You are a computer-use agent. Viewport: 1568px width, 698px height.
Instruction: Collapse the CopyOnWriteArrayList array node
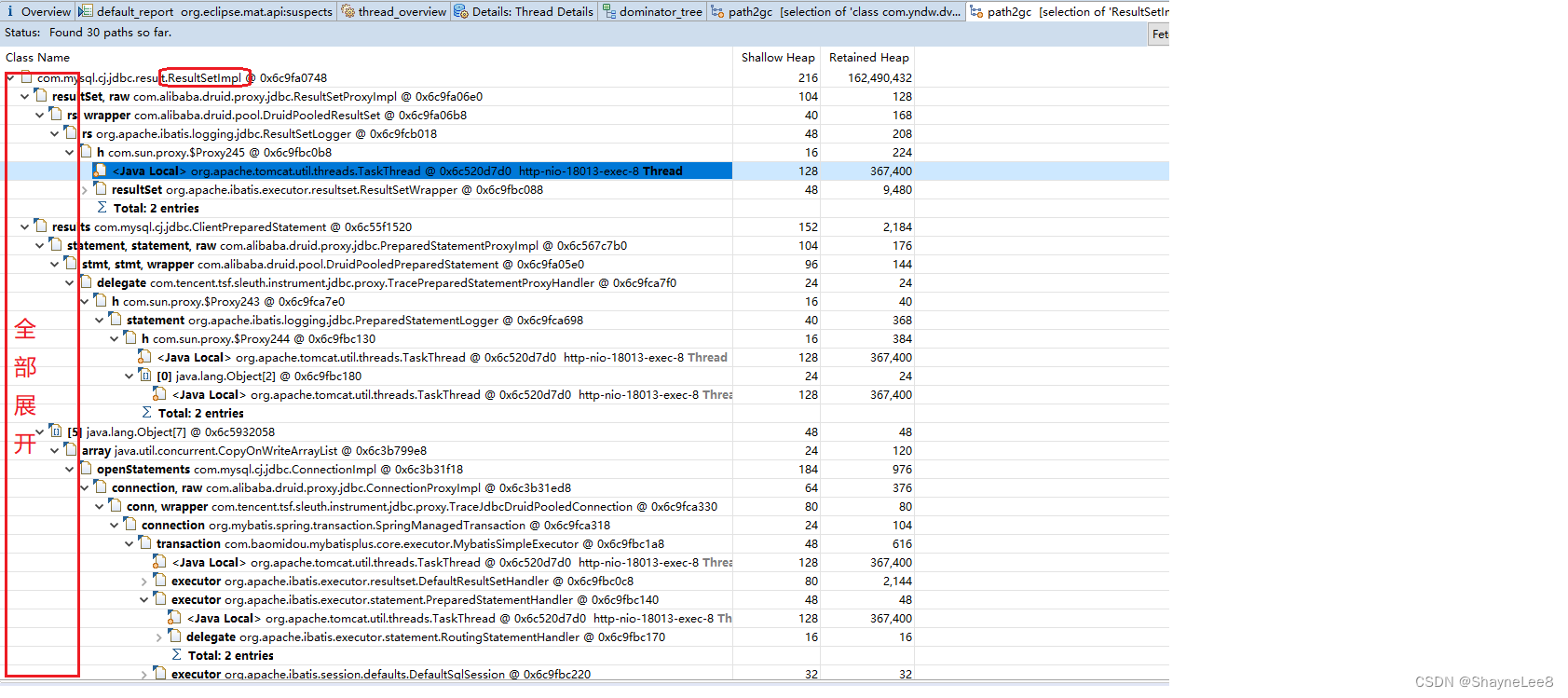(55, 450)
